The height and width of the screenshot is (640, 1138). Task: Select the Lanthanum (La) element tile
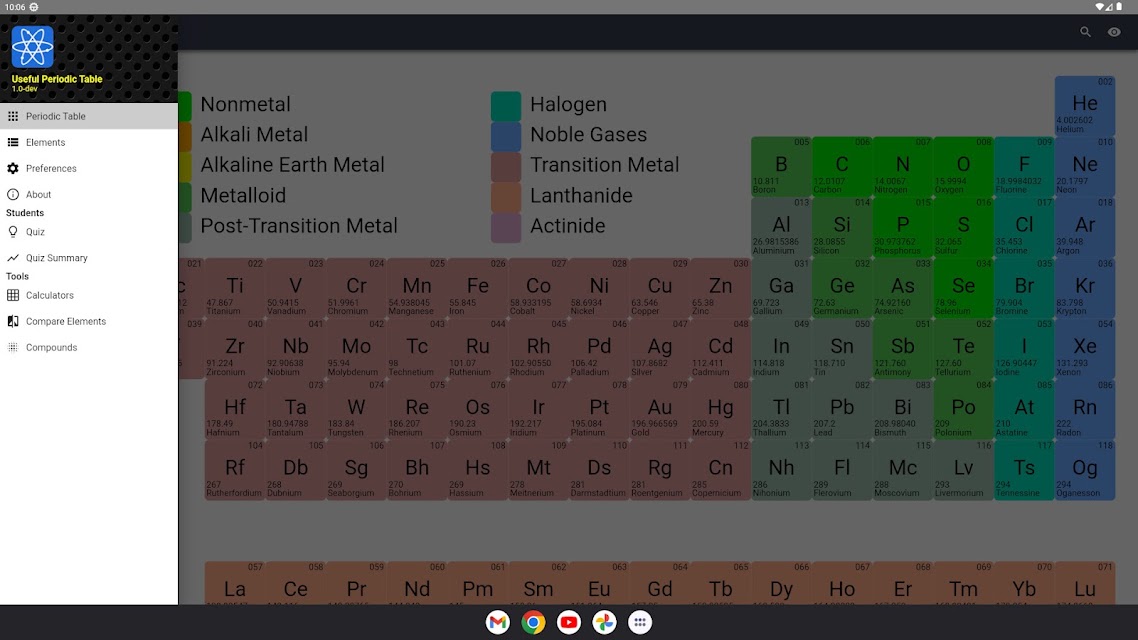[234, 583]
